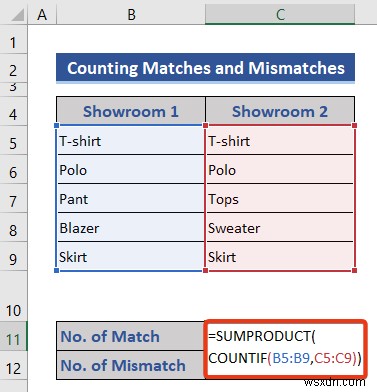Select the 'Polo' cell under Showroom 2
Image resolution: width=377 pixels, height=392 pixels.
[x=280, y=169]
